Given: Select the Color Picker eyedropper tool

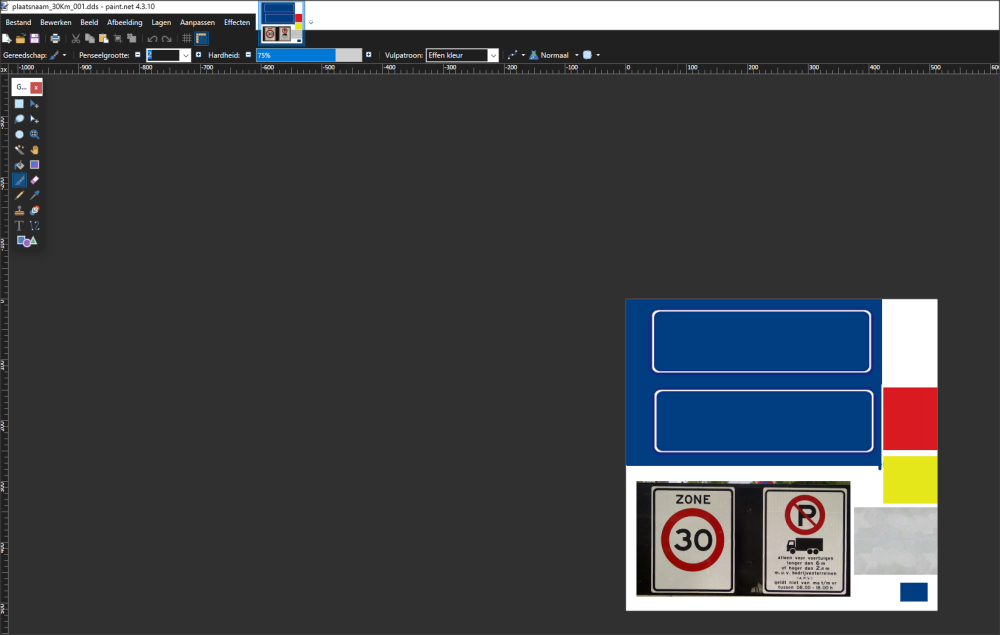Looking at the screenshot, I should [35, 196].
